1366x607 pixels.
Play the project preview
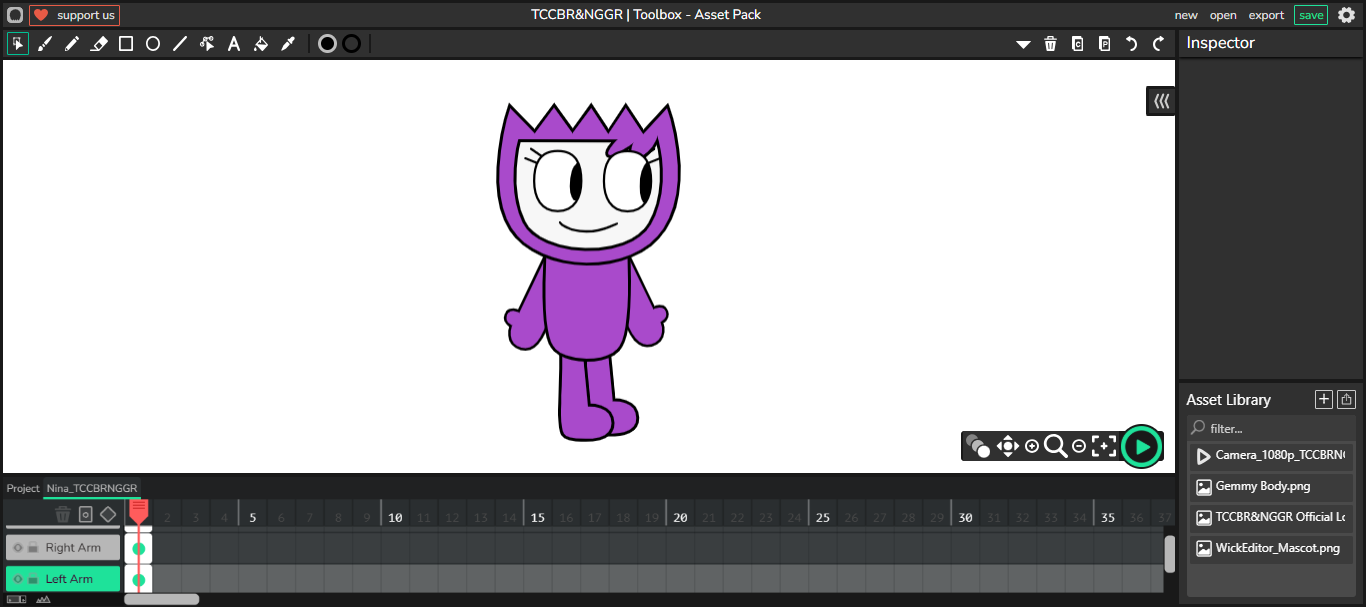point(1142,446)
